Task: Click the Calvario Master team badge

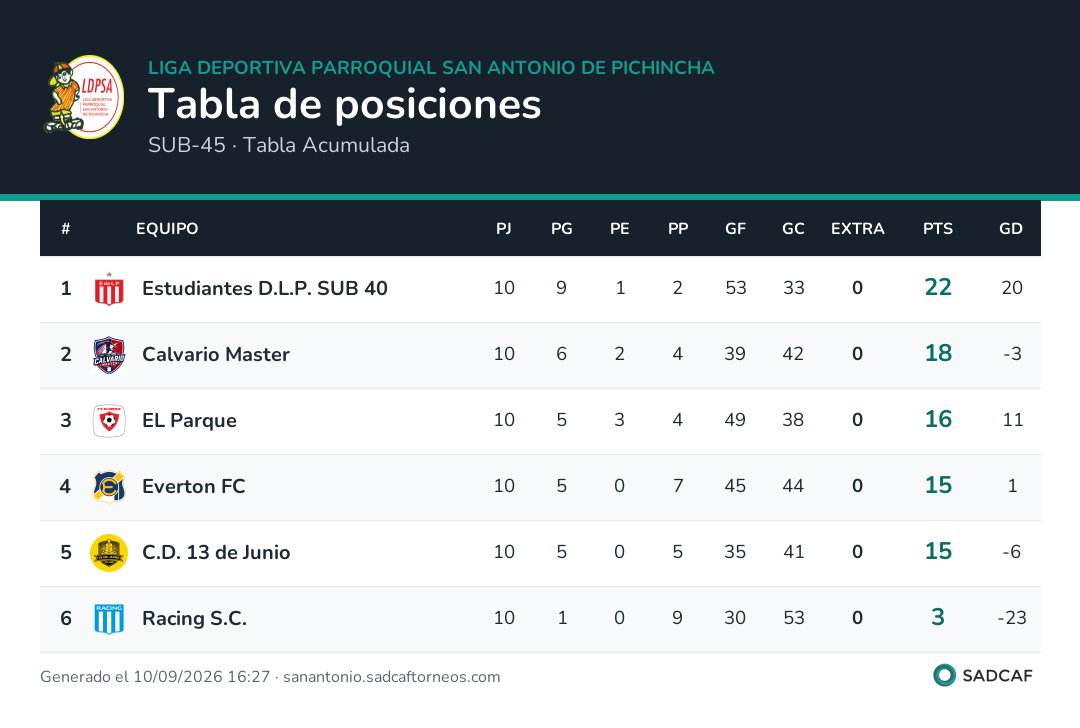Action: point(109,355)
